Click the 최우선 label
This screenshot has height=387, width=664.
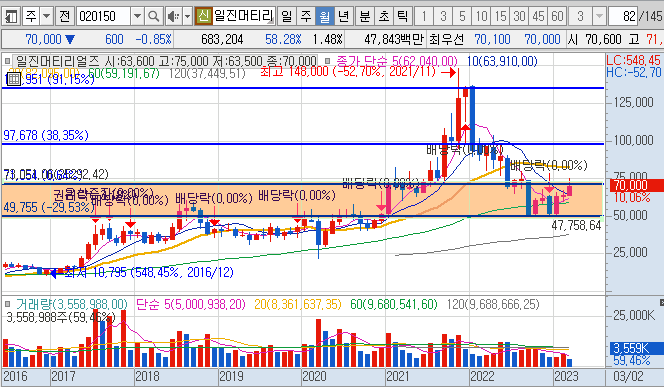click(446, 39)
